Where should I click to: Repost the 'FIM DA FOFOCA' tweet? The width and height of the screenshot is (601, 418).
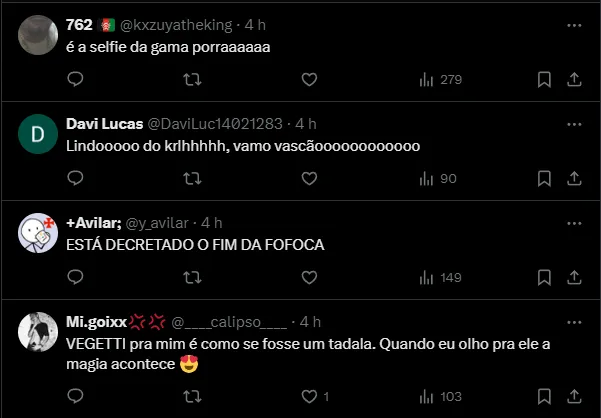193,276
